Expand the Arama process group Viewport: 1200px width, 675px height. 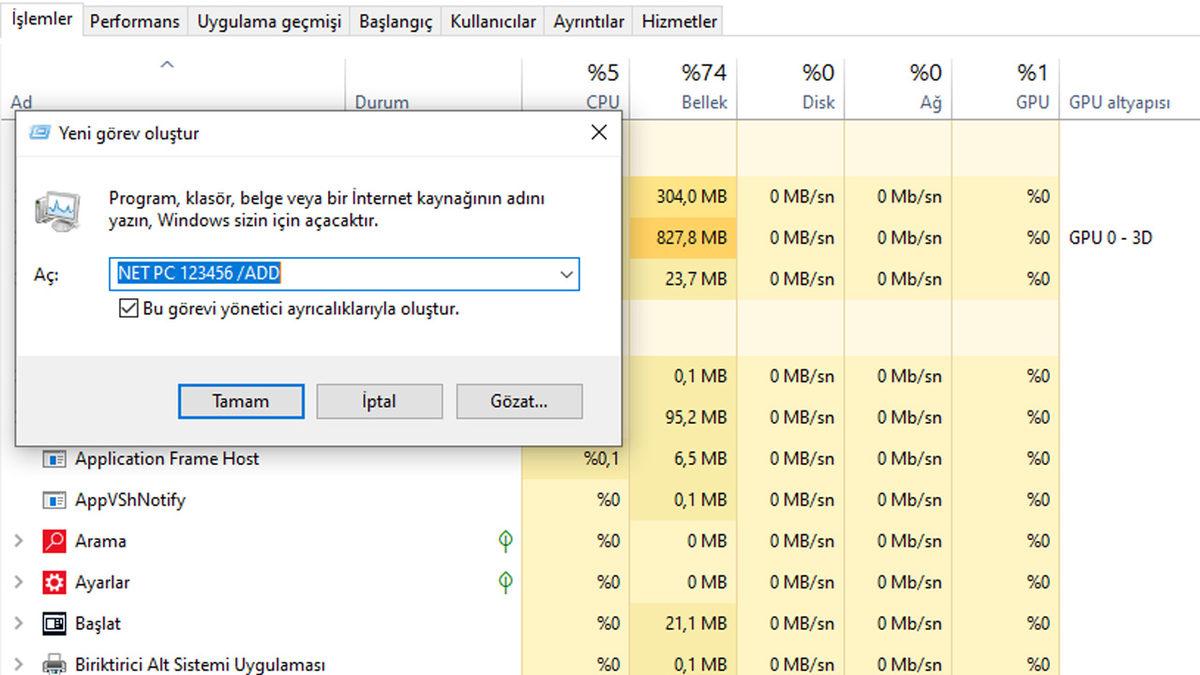[x=17, y=541]
